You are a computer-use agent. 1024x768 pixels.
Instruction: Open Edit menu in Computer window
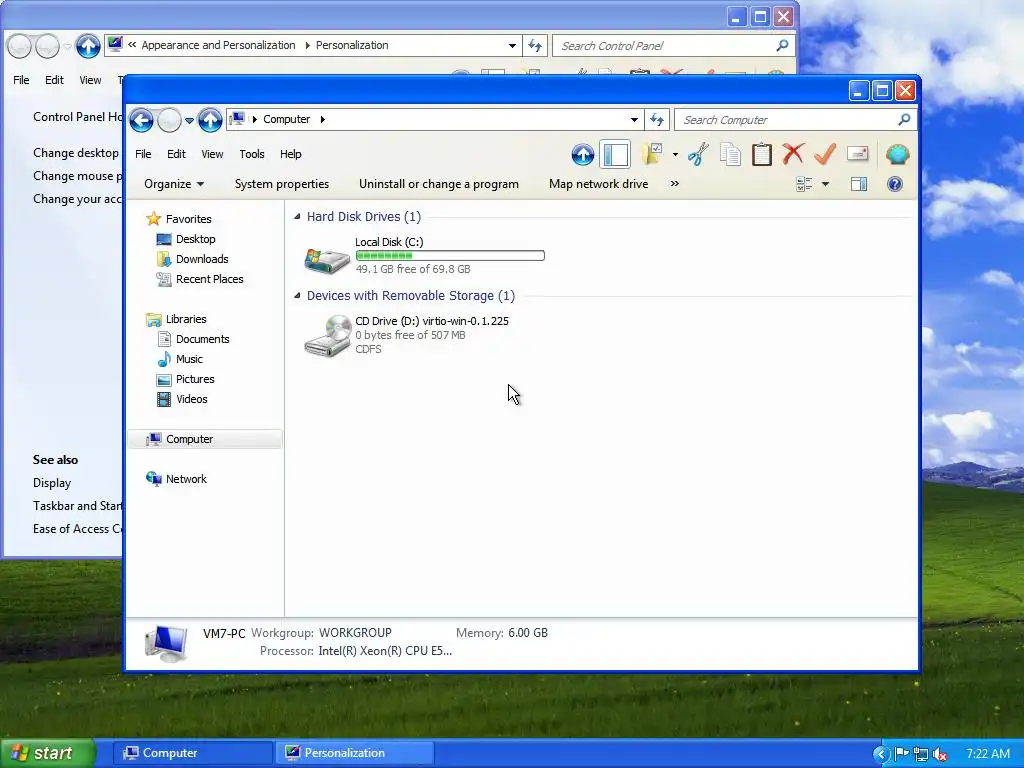(x=176, y=154)
